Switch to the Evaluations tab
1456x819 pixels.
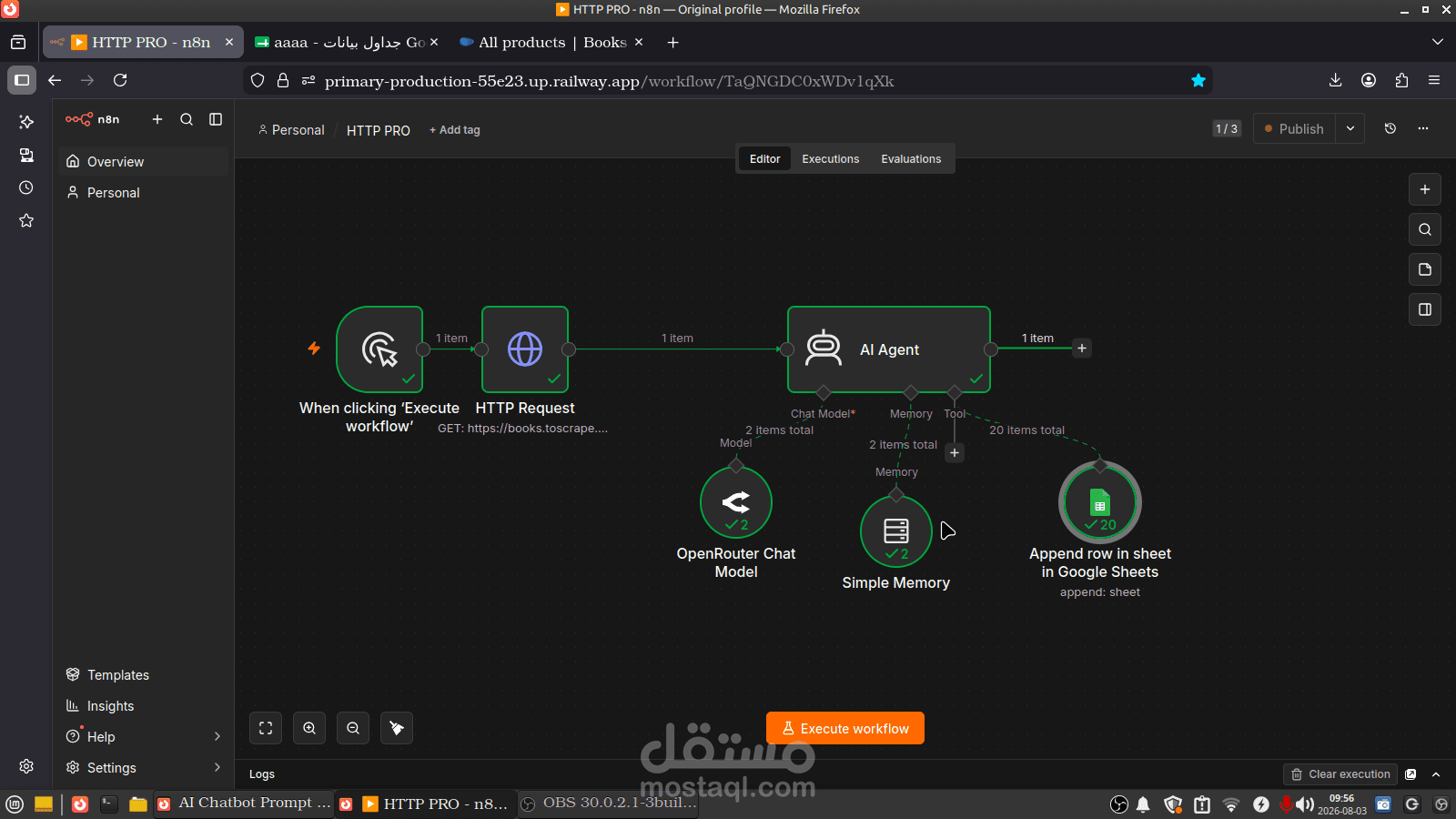911,159
